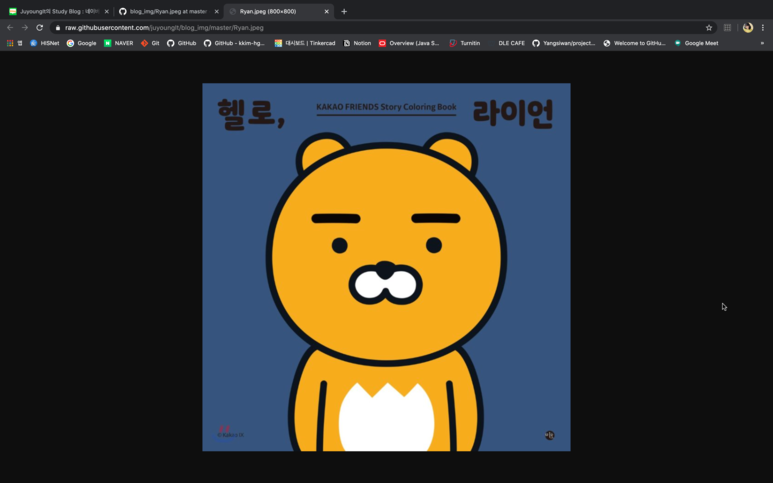Open the Yangsiwan/project bookmark
Screen dimensions: 773x483
(563, 43)
